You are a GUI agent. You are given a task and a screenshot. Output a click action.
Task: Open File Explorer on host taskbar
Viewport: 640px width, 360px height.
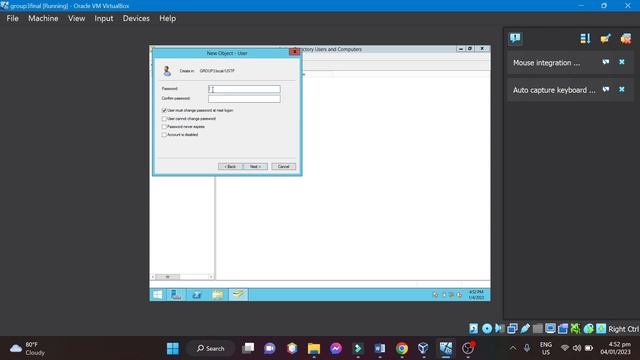[314, 348]
